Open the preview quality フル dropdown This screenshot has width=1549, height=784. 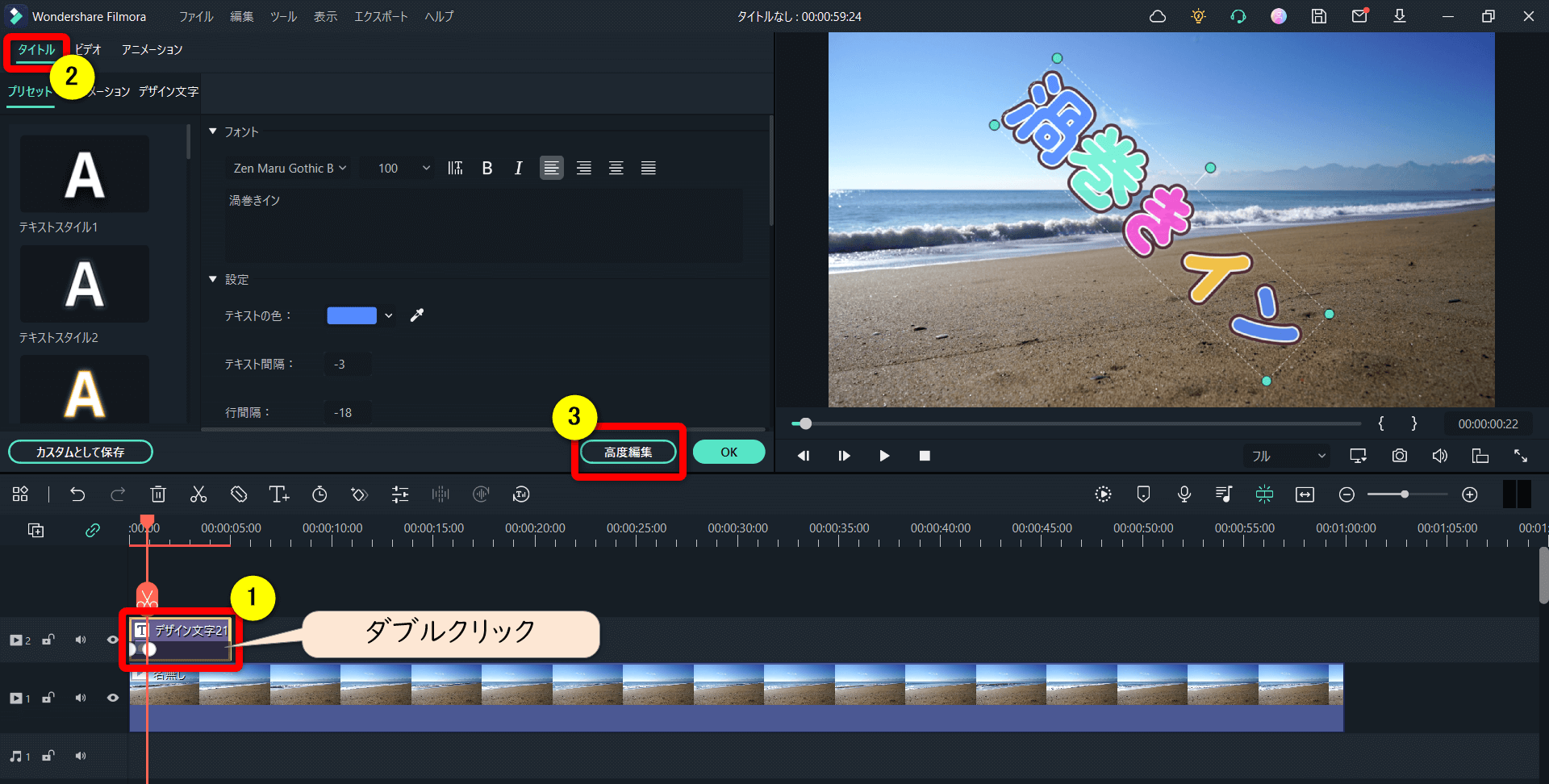(1288, 456)
